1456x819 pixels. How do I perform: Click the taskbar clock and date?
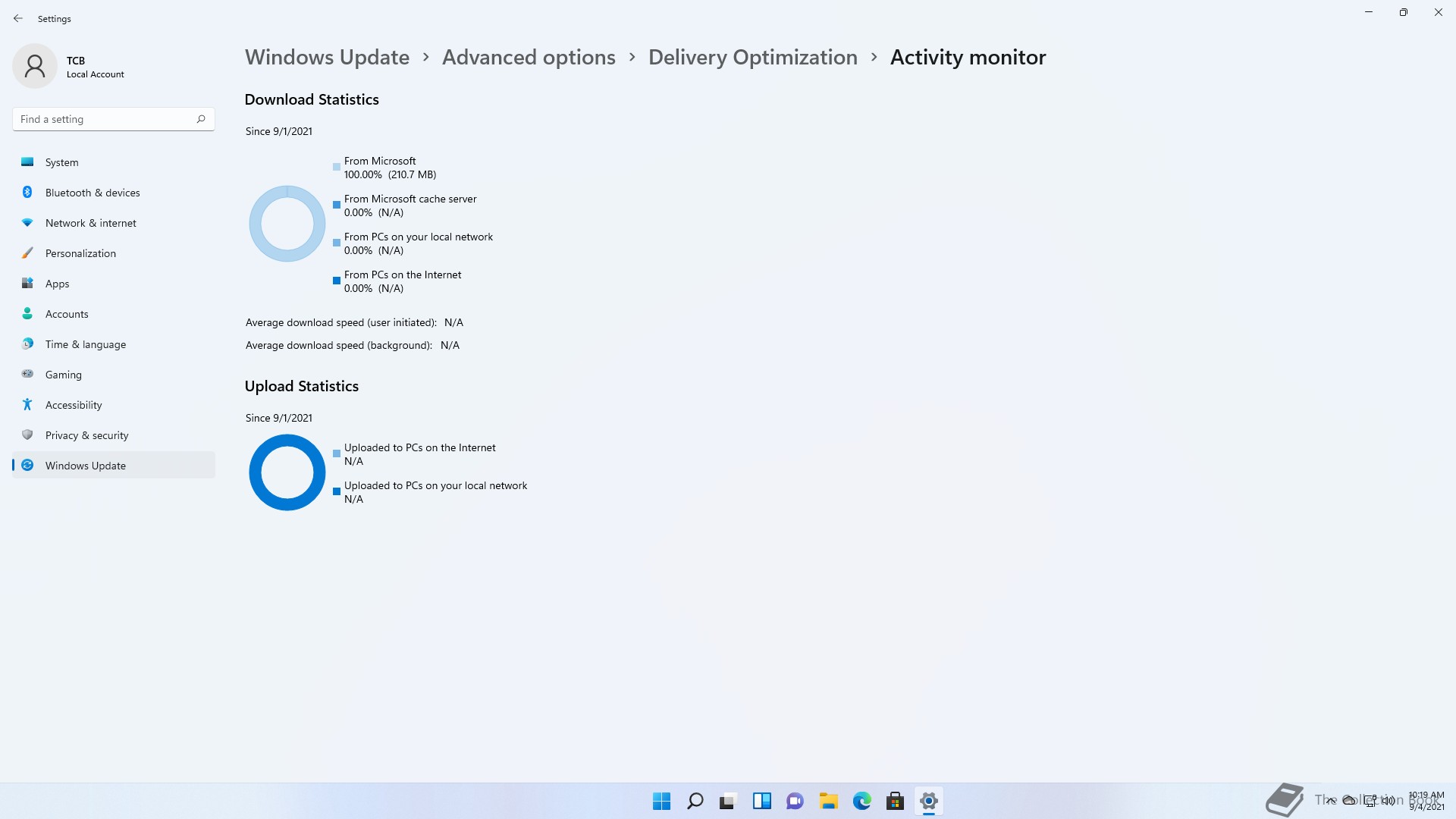[1426, 801]
